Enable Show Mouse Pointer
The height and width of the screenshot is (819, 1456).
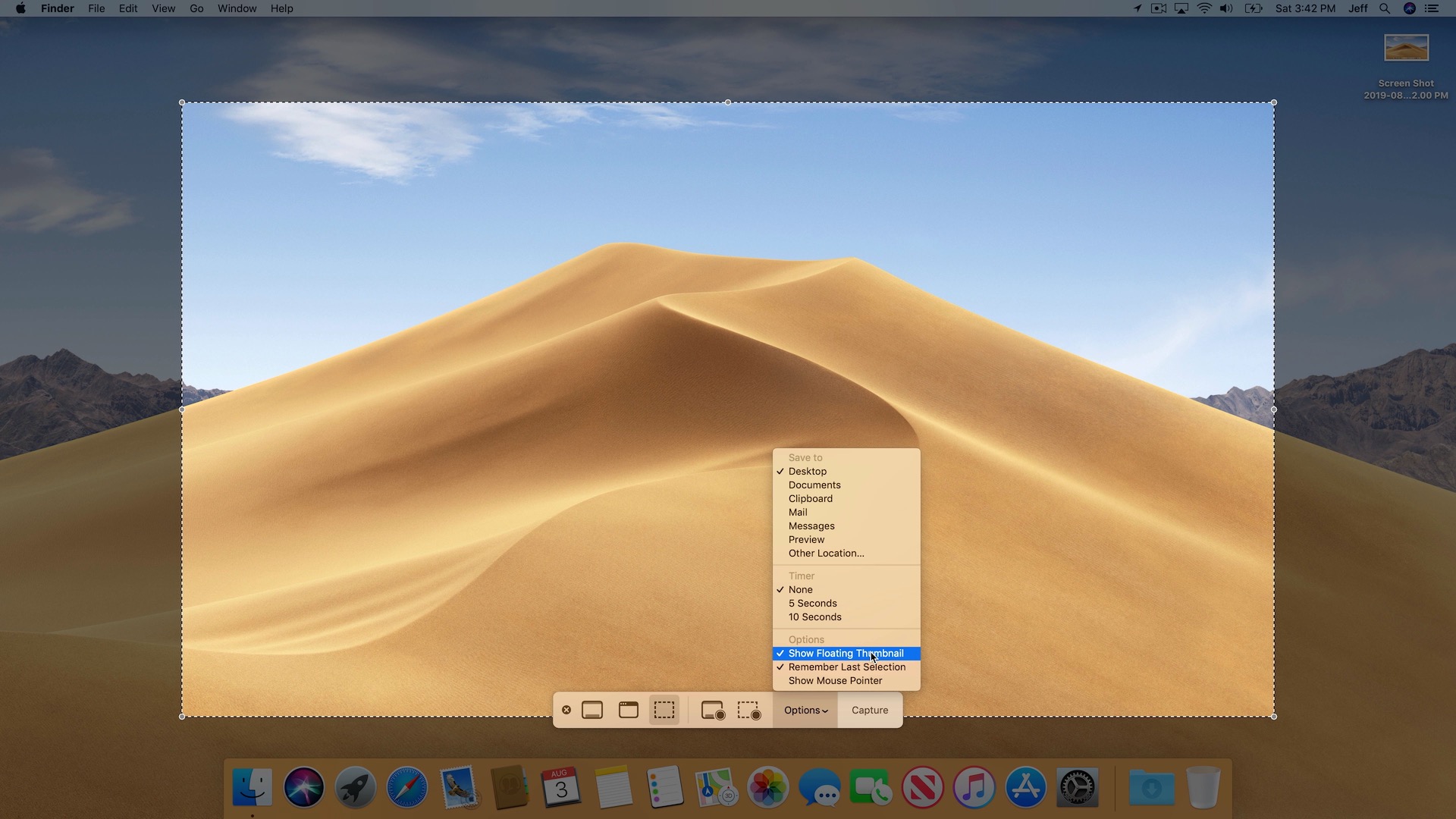[x=835, y=680]
